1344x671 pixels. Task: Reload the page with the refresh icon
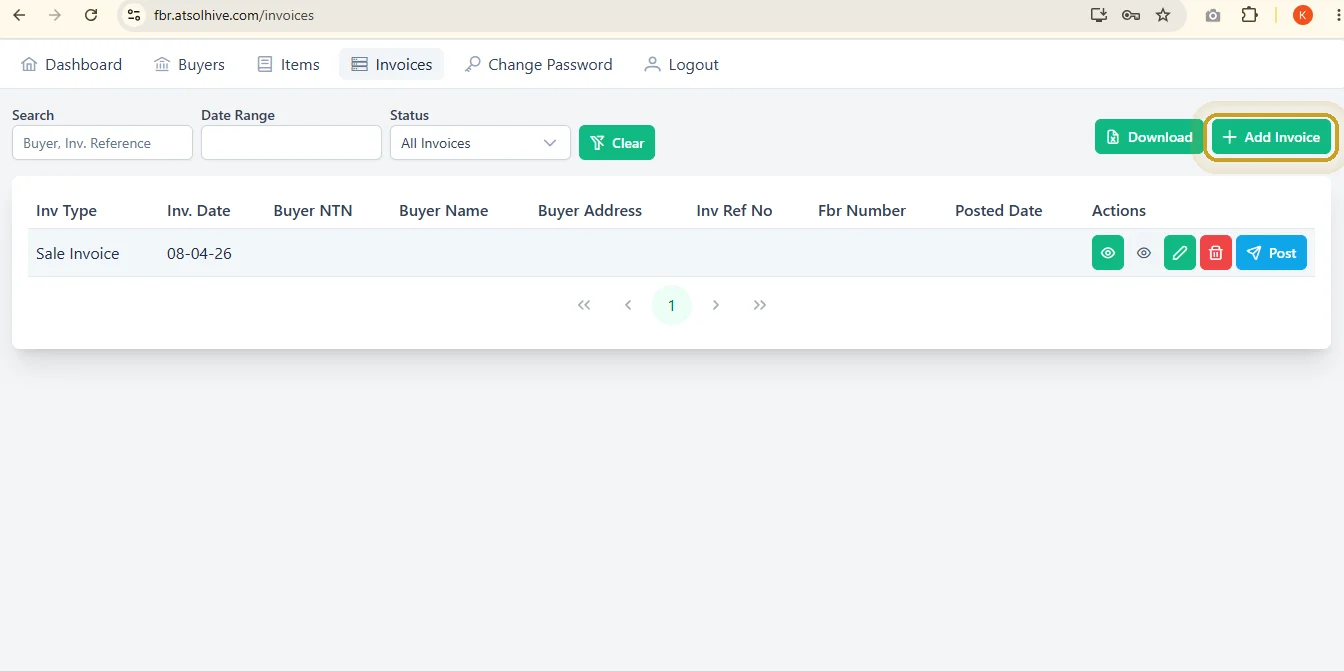click(x=91, y=15)
